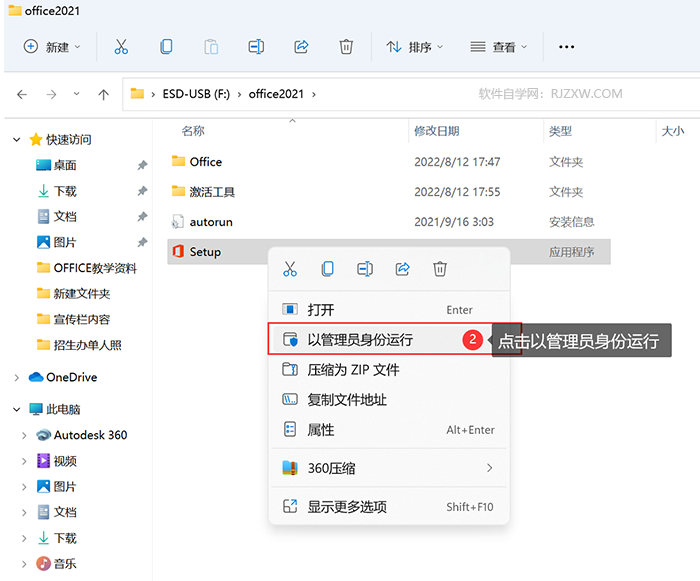The height and width of the screenshot is (581, 700).
Task: Click the 音乐 music icon in sidebar
Action: [43, 564]
